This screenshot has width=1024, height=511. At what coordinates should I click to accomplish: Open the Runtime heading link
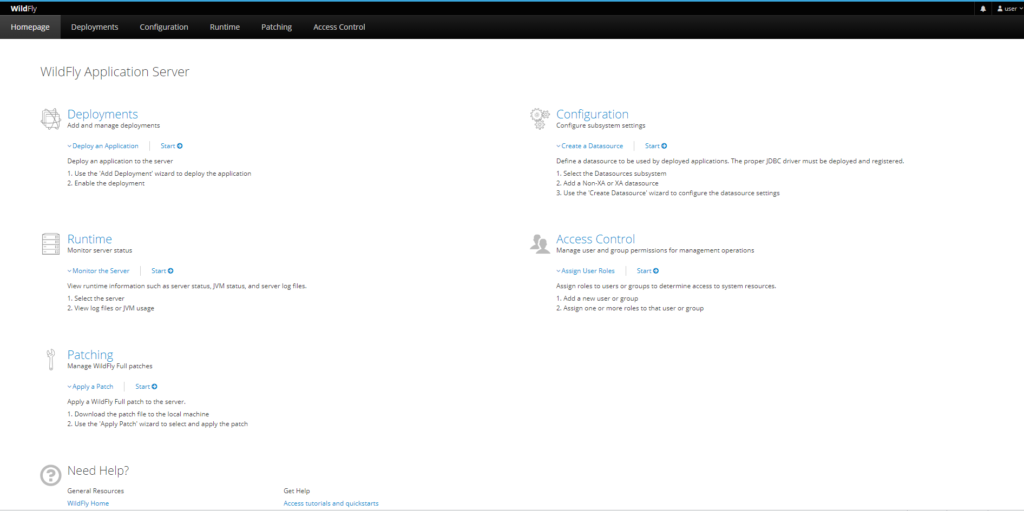(89, 239)
